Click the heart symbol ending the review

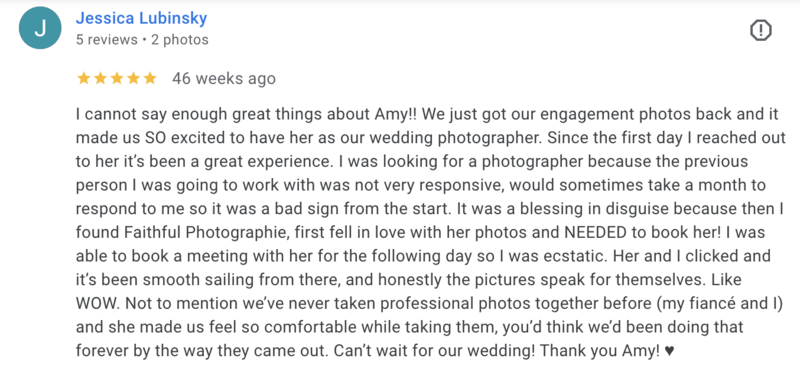(670, 351)
